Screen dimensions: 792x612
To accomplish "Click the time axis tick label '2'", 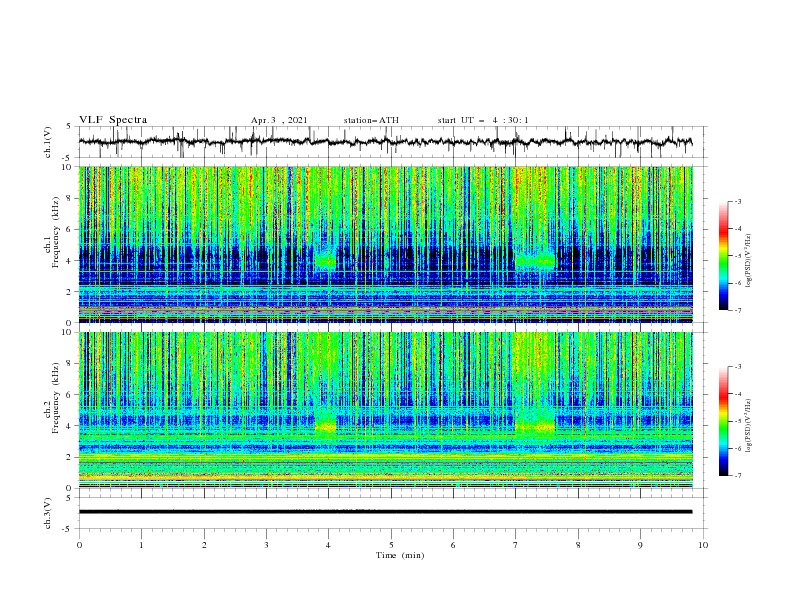I will click(x=204, y=545).
